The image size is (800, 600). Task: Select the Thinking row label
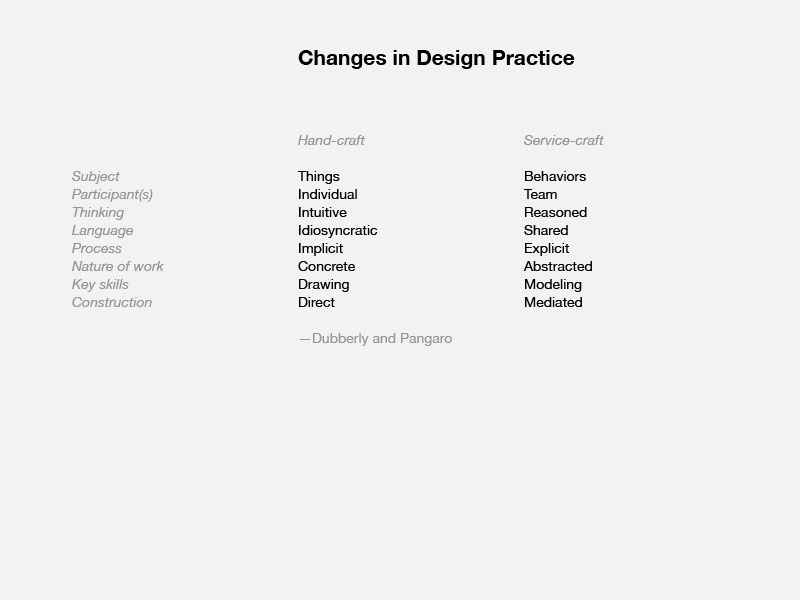(98, 213)
